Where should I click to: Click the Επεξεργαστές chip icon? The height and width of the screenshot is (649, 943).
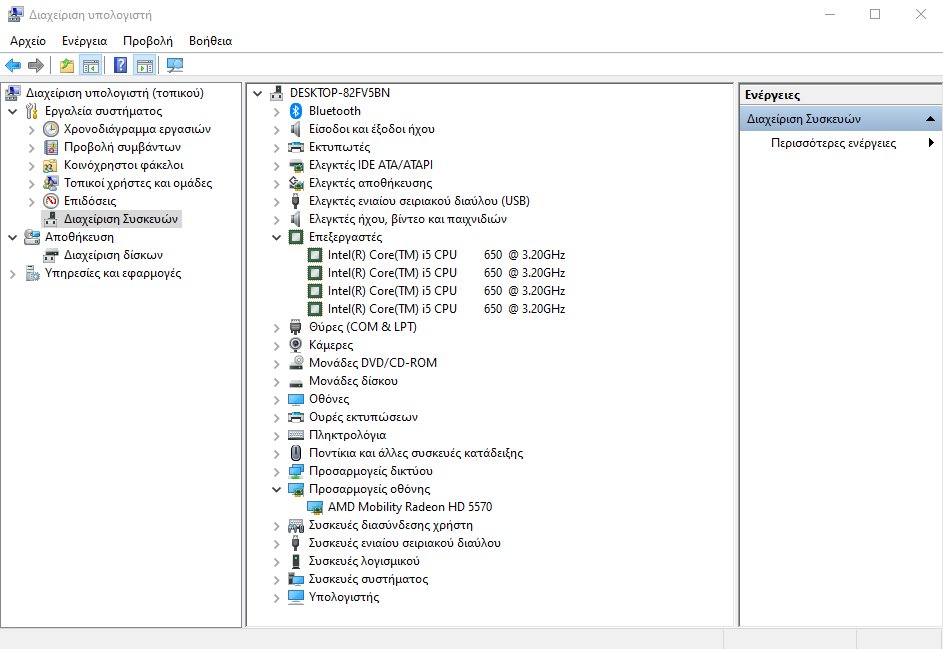click(295, 237)
